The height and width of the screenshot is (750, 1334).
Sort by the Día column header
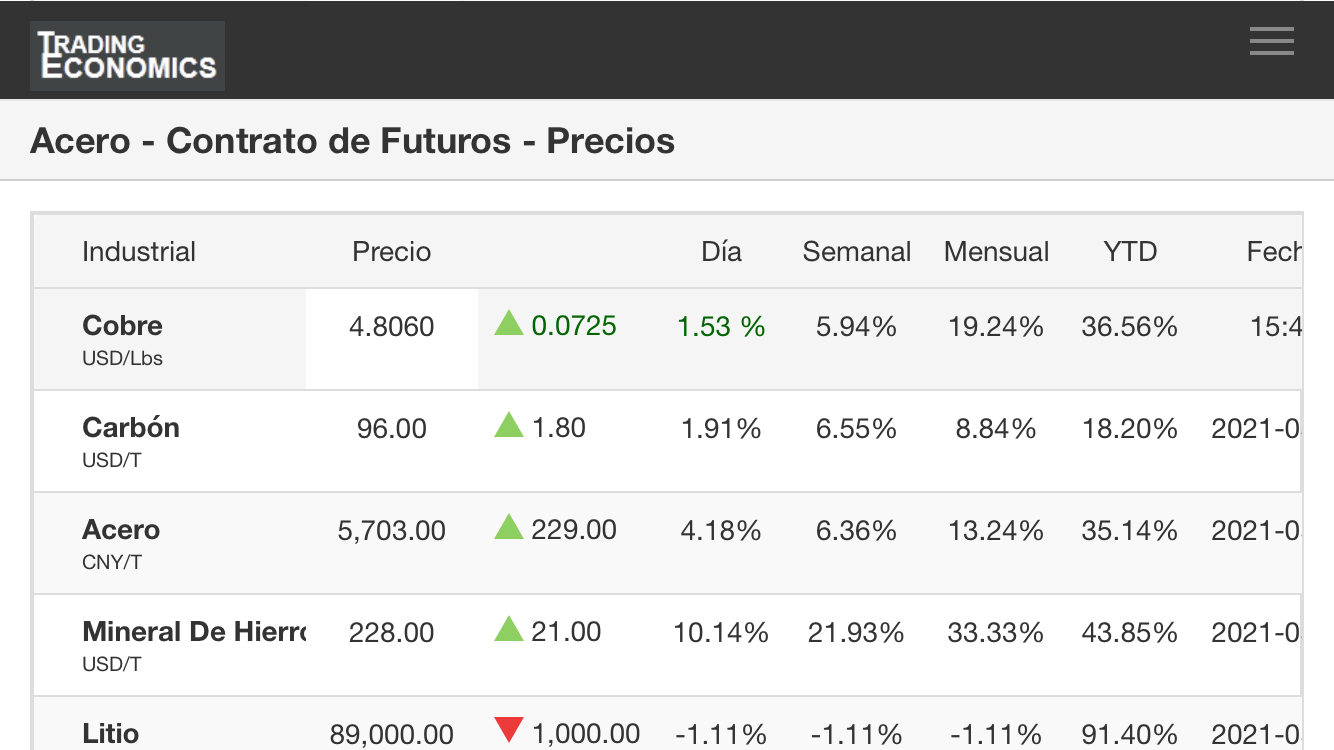(721, 252)
